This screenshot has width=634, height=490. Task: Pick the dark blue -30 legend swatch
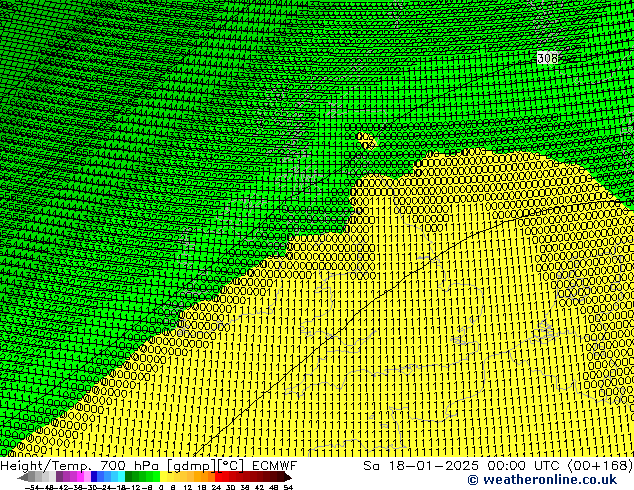click(x=94, y=477)
